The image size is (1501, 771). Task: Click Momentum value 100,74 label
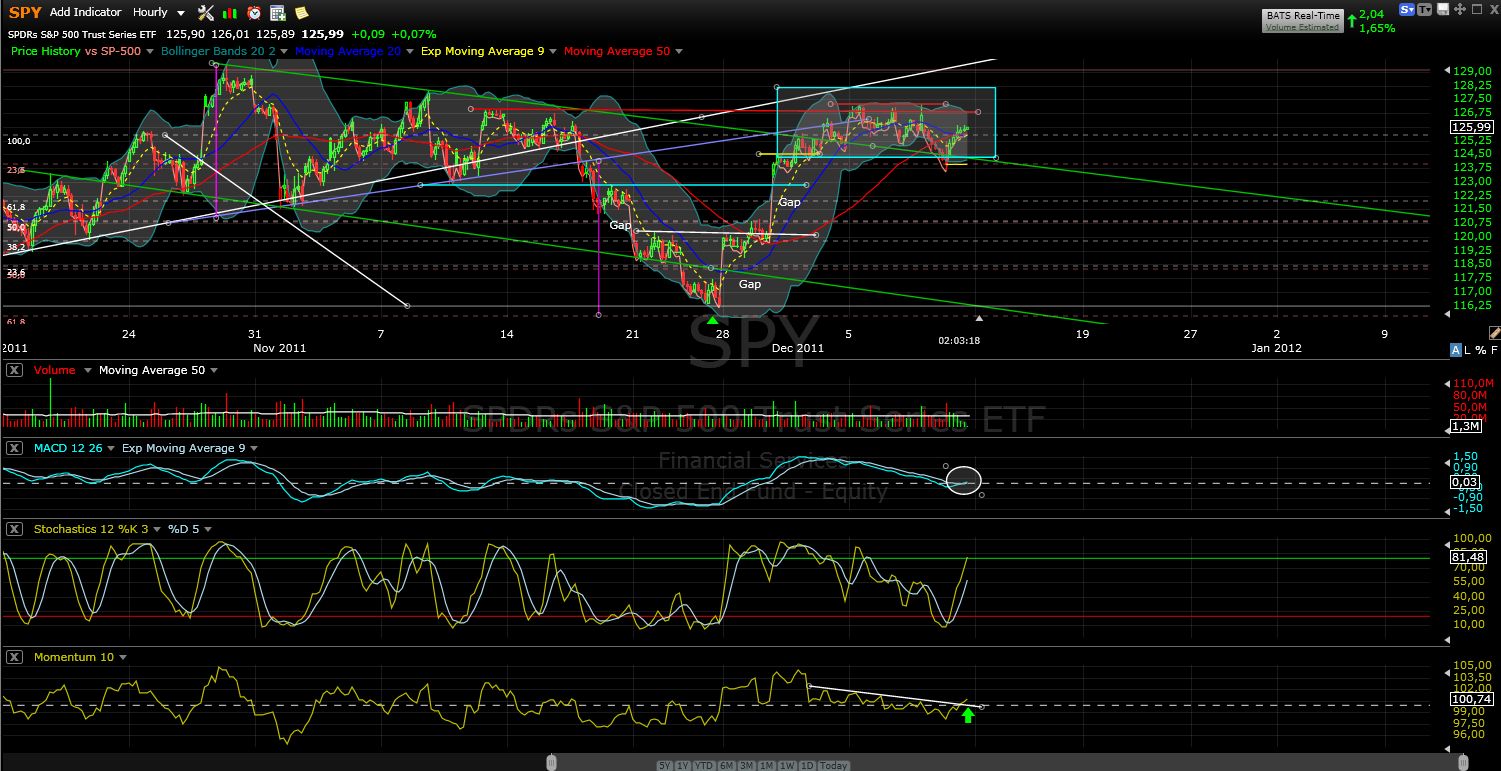pos(1470,699)
